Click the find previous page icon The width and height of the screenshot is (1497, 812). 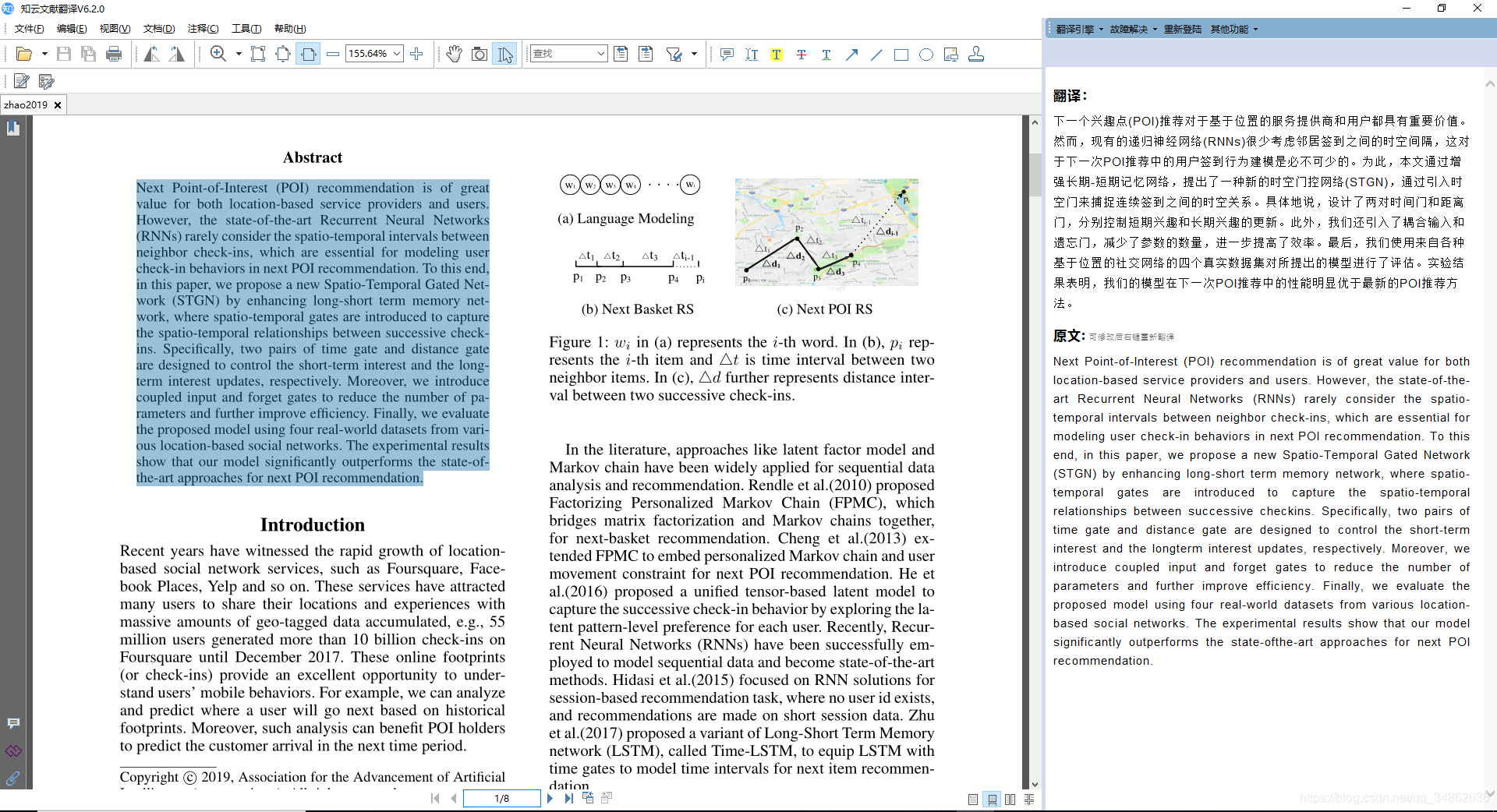[621, 54]
